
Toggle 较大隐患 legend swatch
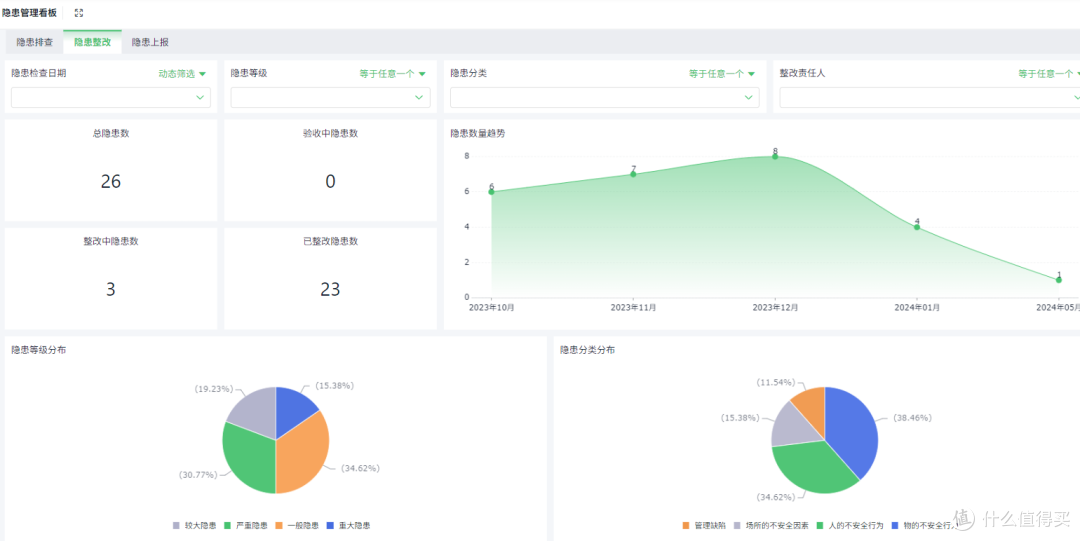pos(176,526)
